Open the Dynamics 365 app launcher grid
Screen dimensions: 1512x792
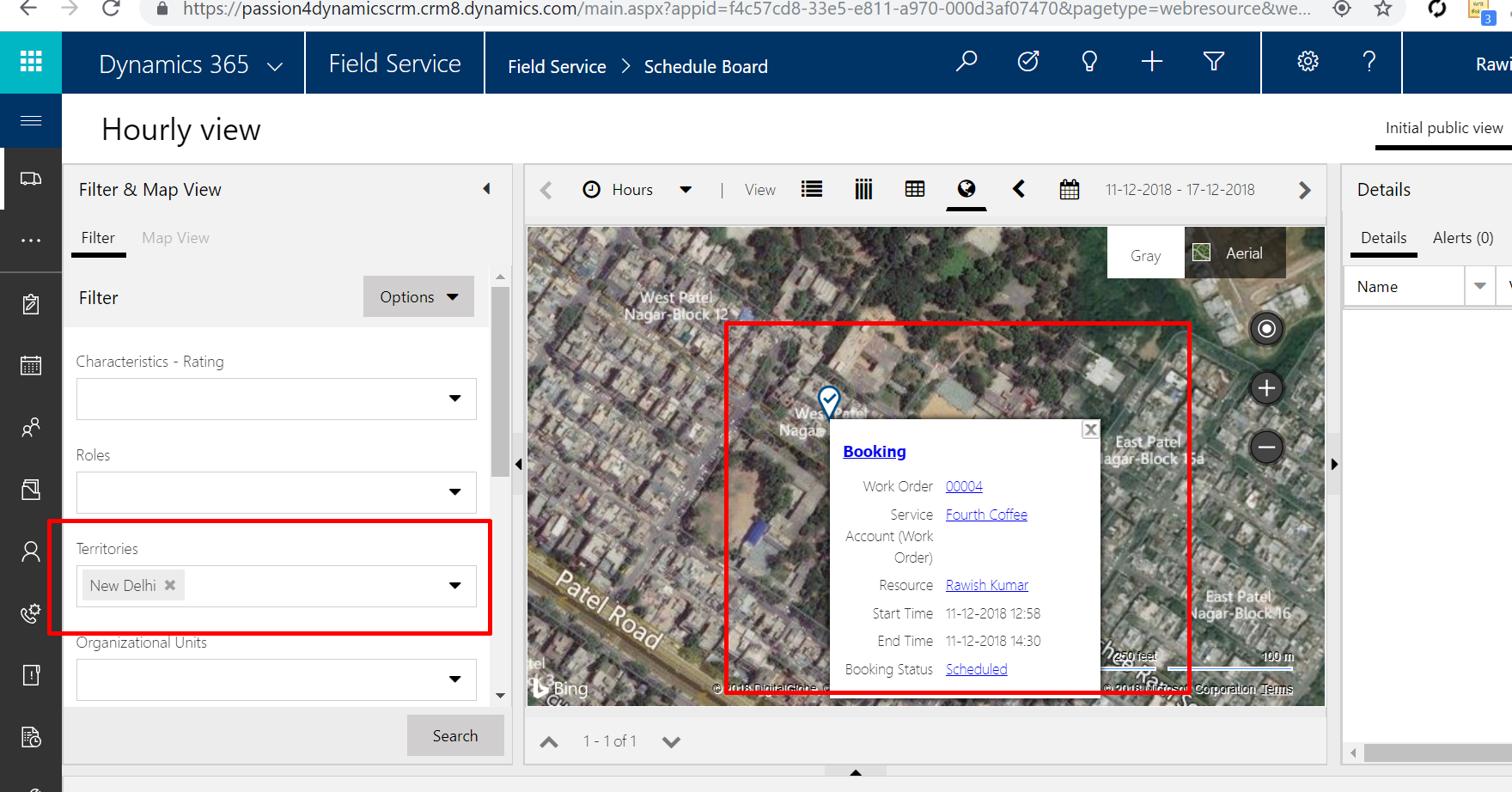31,61
